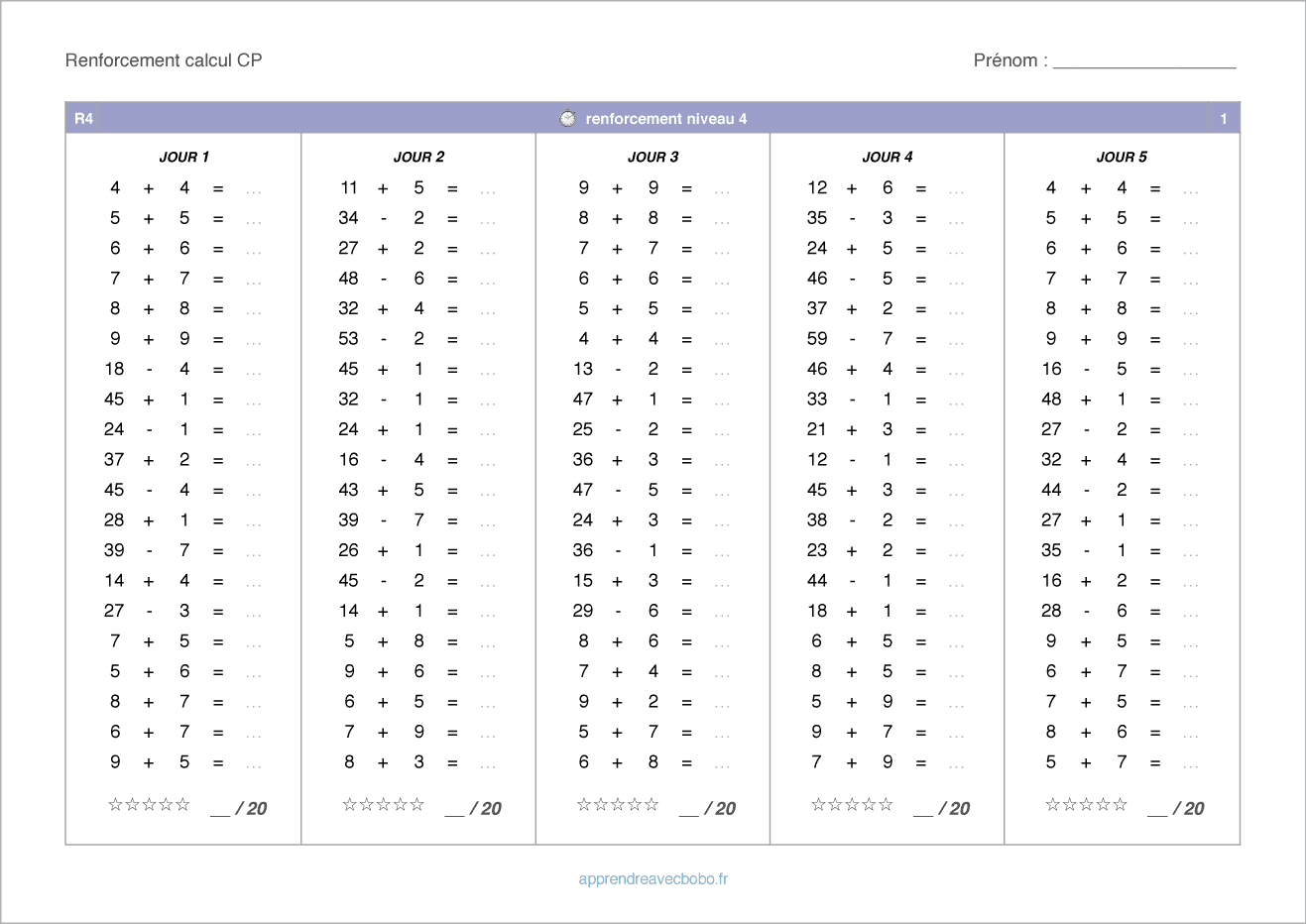Click the '28 + 1 =' row in JOUR 1

pos(183,520)
